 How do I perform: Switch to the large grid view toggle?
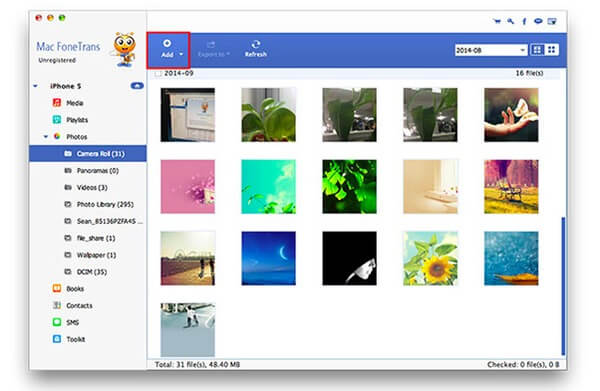[537, 50]
